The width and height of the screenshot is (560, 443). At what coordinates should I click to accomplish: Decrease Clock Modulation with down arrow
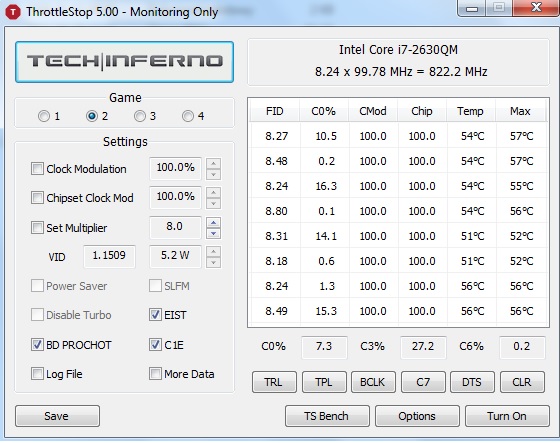(x=214, y=174)
